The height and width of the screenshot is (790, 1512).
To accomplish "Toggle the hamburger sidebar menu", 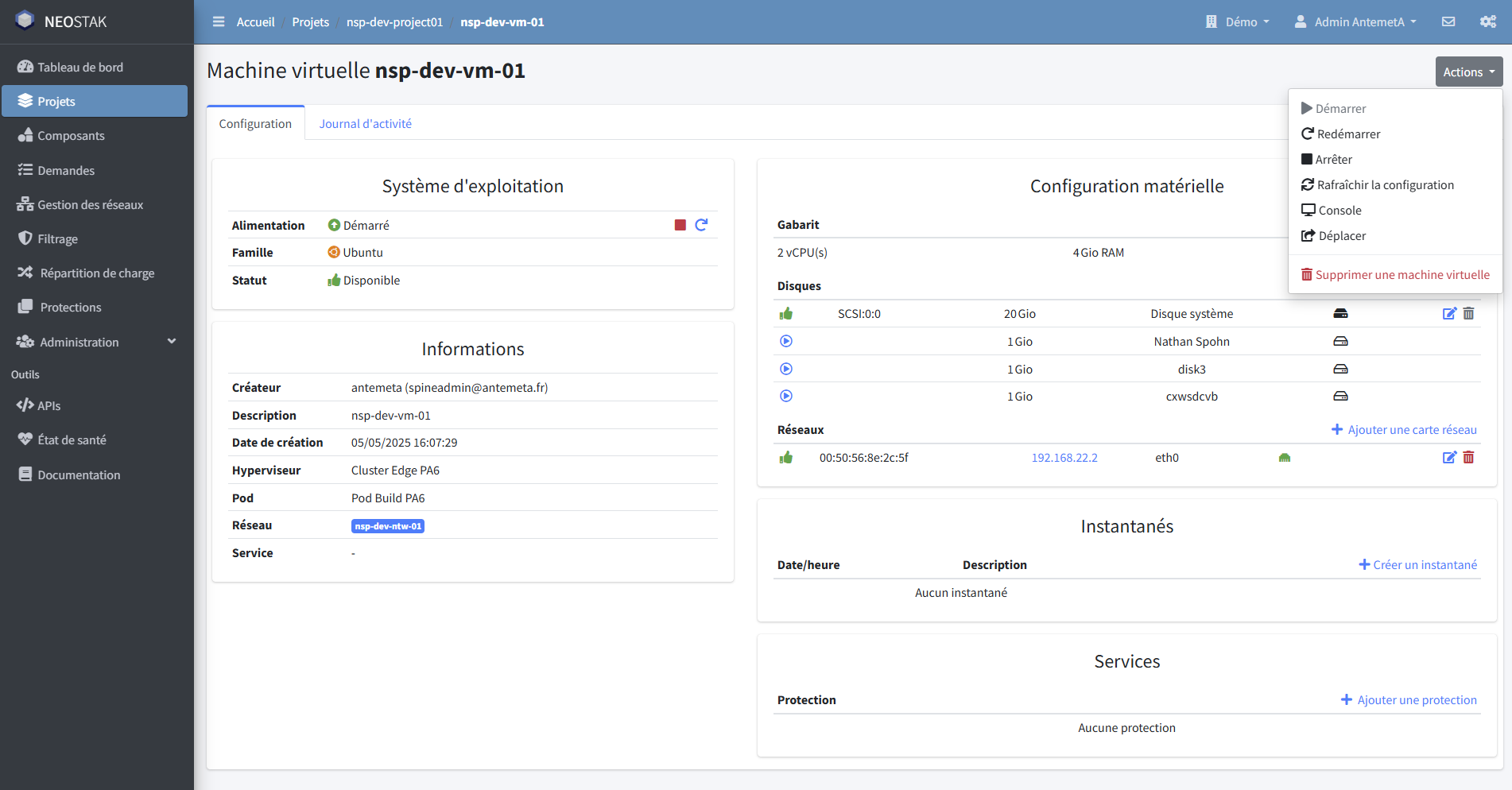I will point(219,21).
